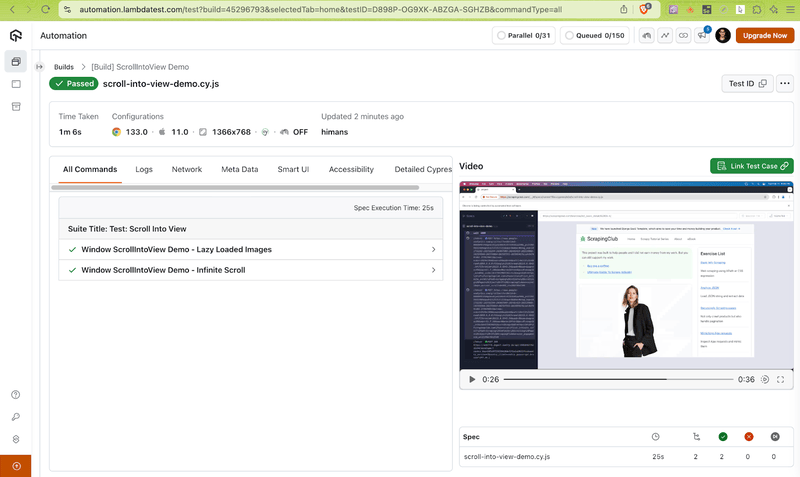Click the 1366x768 resolution icon

(x=203, y=132)
